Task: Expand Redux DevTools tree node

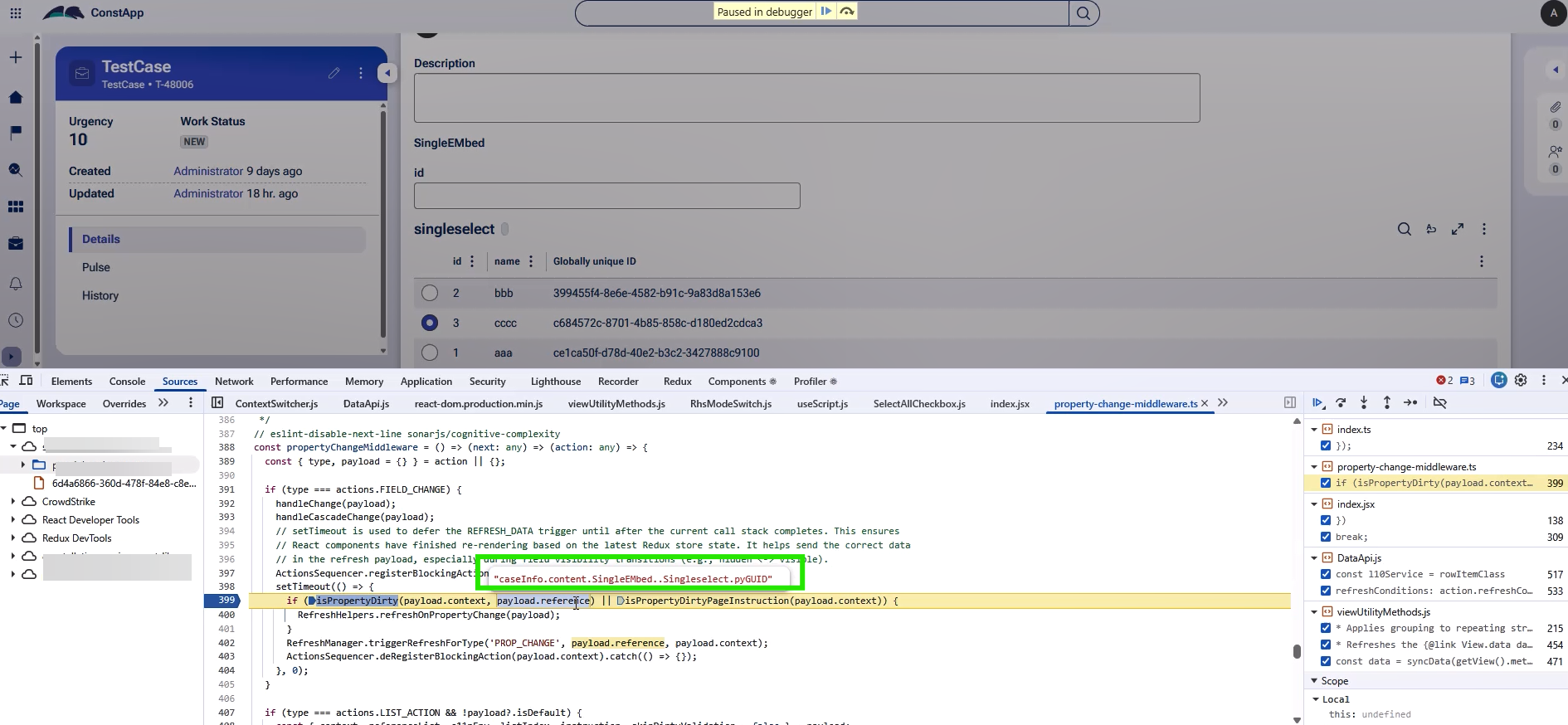Action: click(x=13, y=538)
